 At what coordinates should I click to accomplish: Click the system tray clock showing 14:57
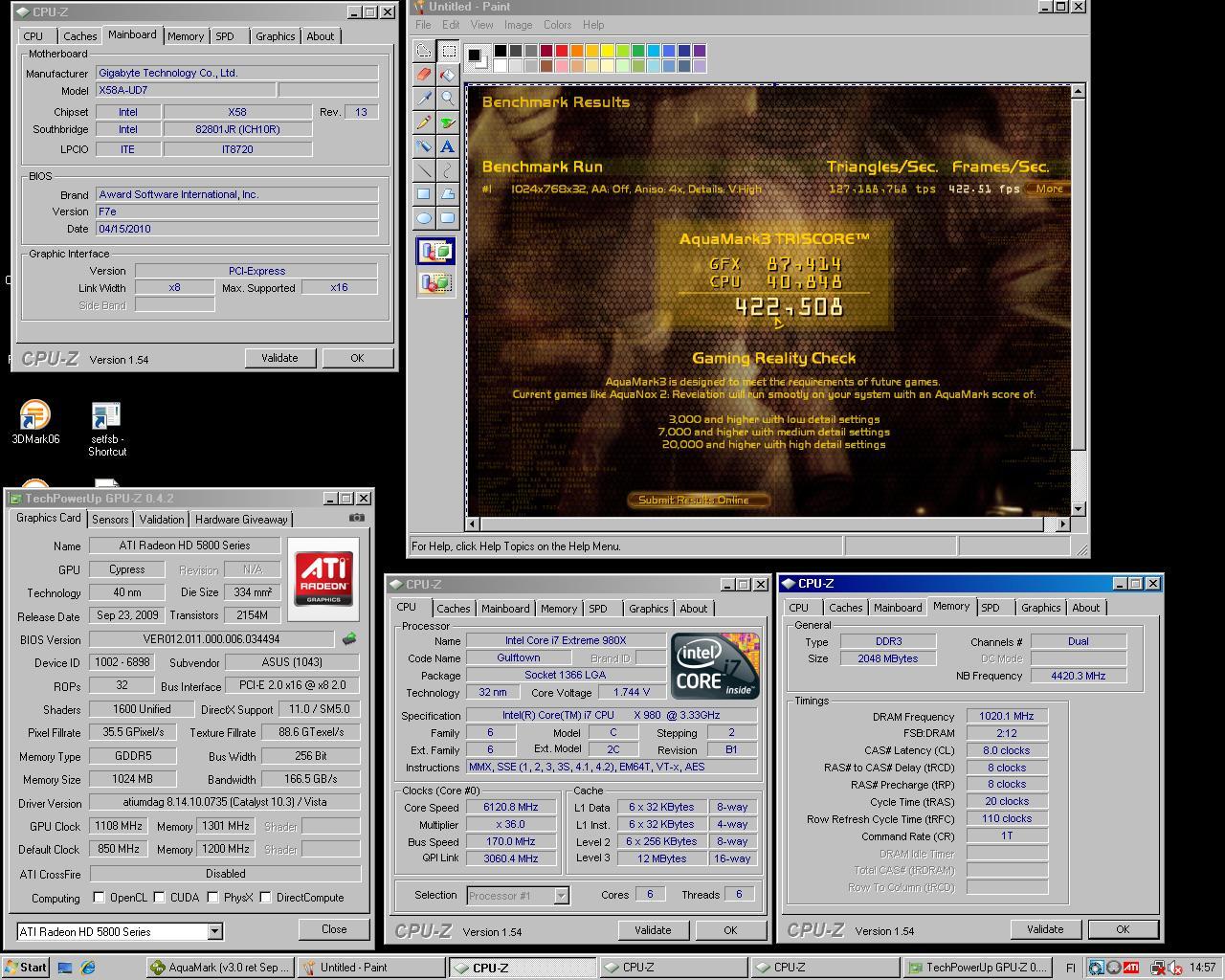pyautogui.click(x=1202, y=968)
